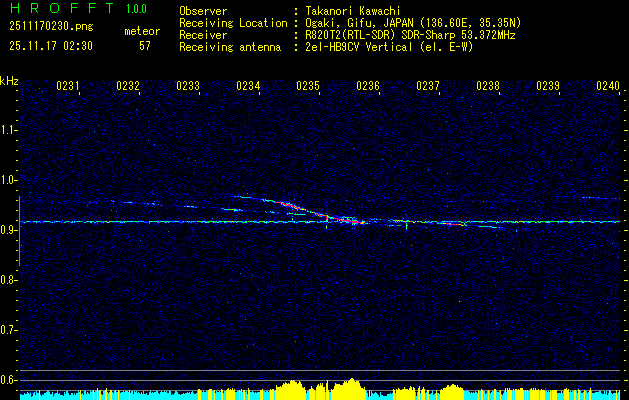The width and height of the screenshot is (629, 400).
Task: Click the kHz axis unit label
Action: pos(9,81)
